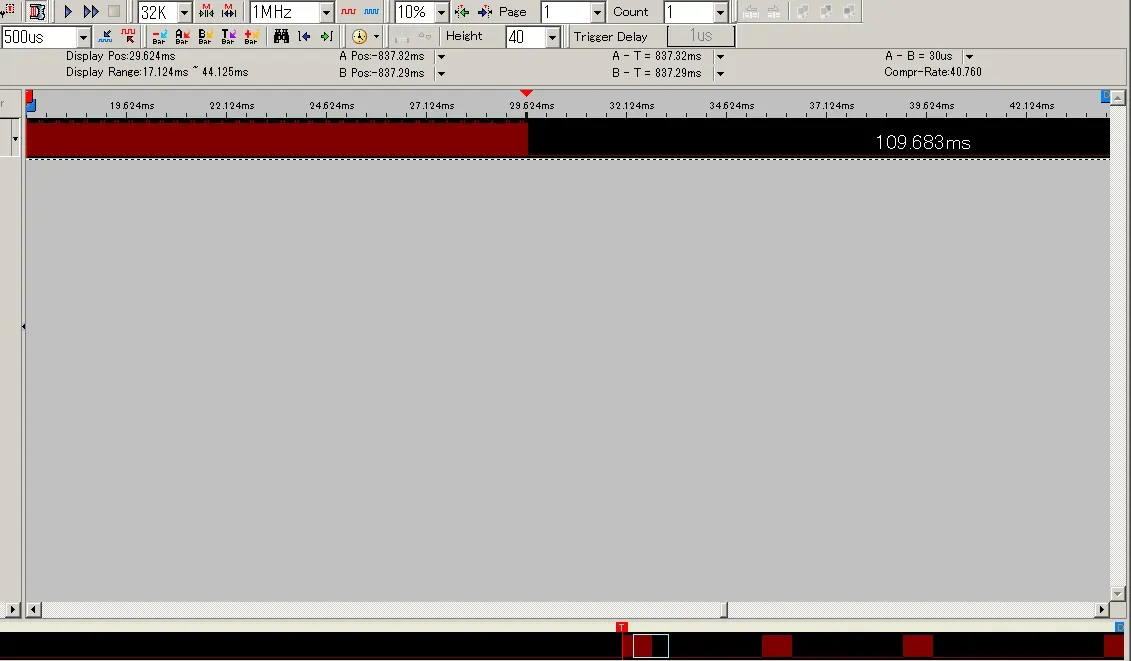Click the repetitive run double-arrow button
The image size is (1131, 661).
(91, 12)
